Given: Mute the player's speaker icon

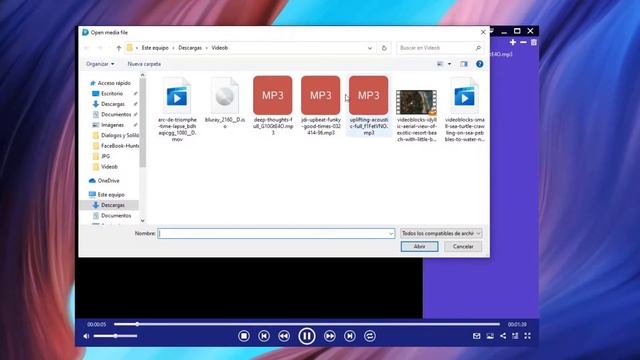Looking at the screenshot, I should coord(86,336).
